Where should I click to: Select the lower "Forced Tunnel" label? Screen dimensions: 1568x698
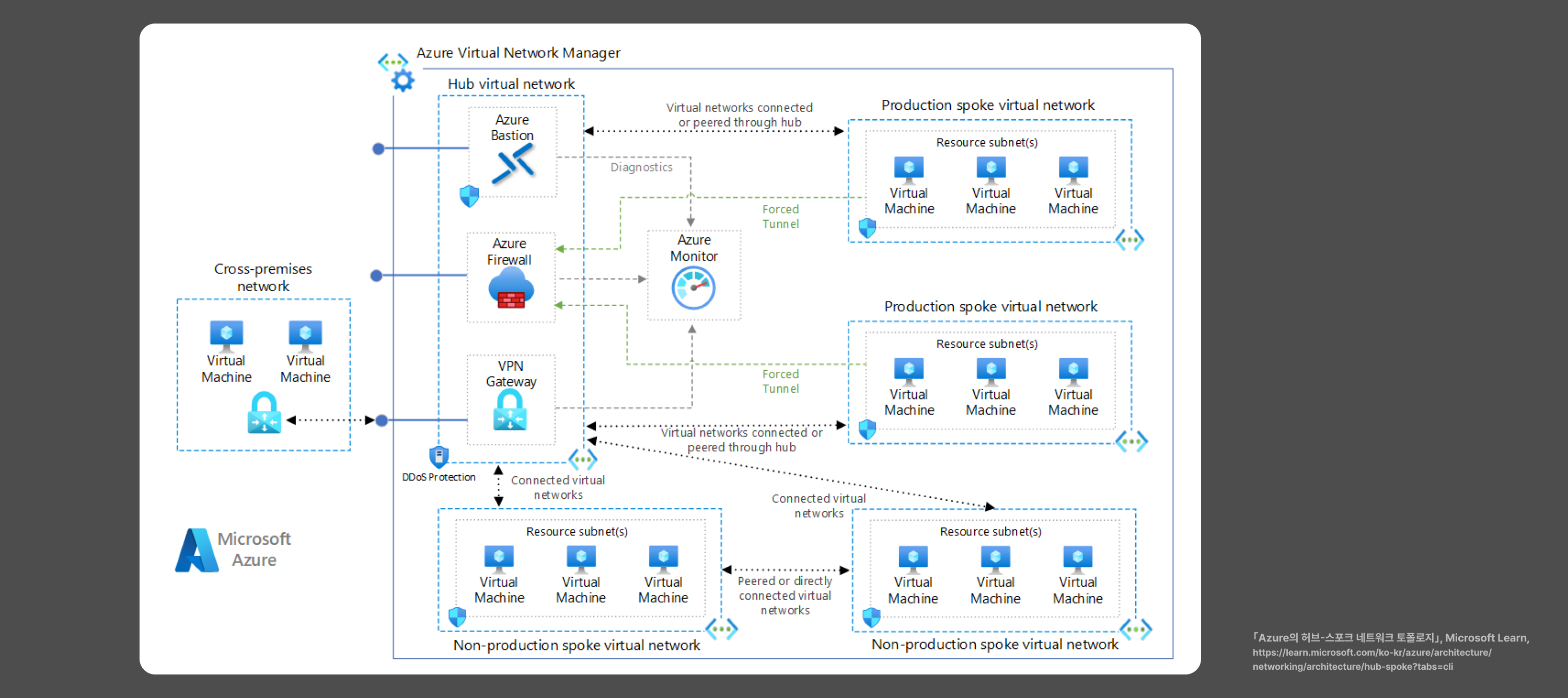(781, 381)
